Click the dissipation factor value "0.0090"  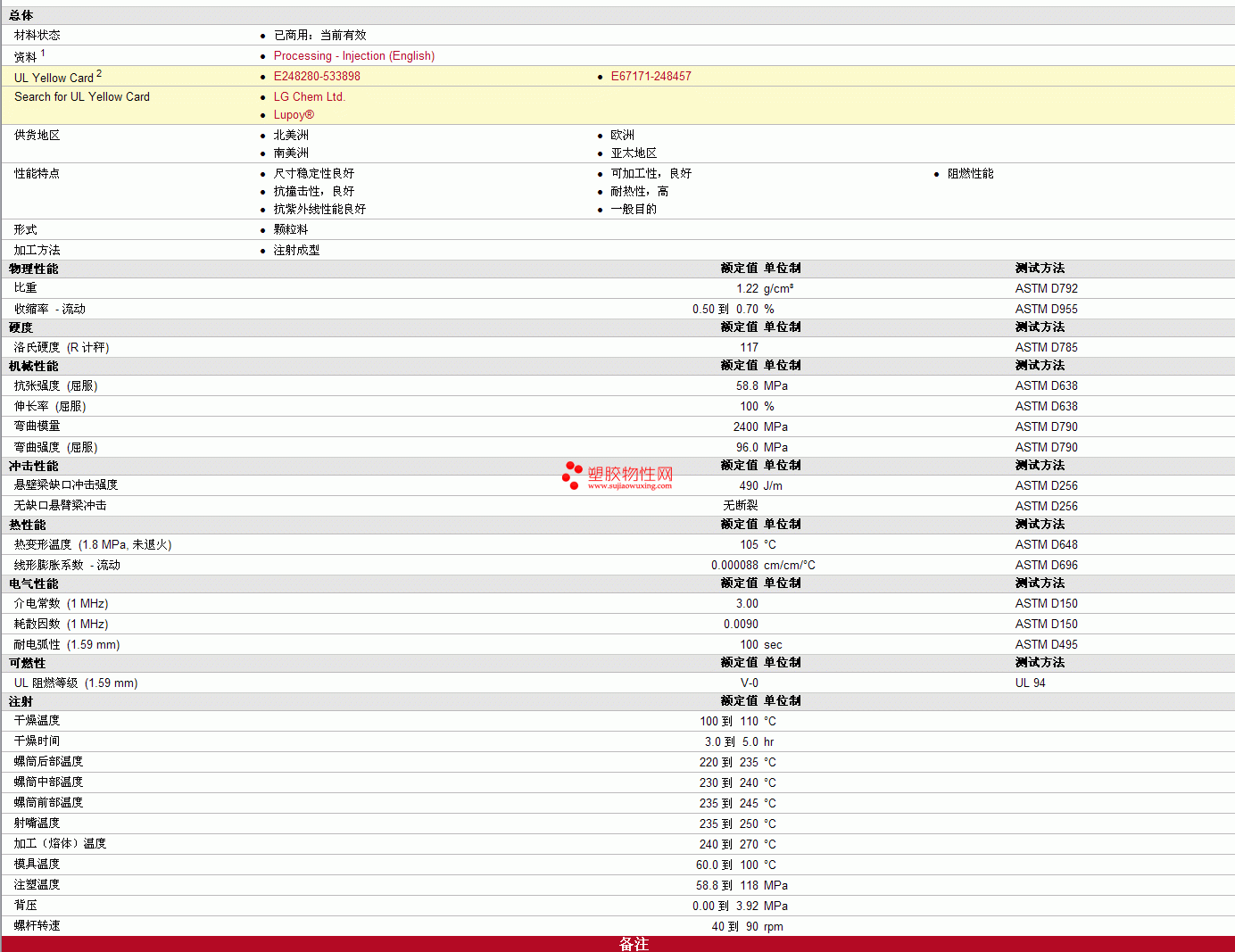click(x=742, y=625)
